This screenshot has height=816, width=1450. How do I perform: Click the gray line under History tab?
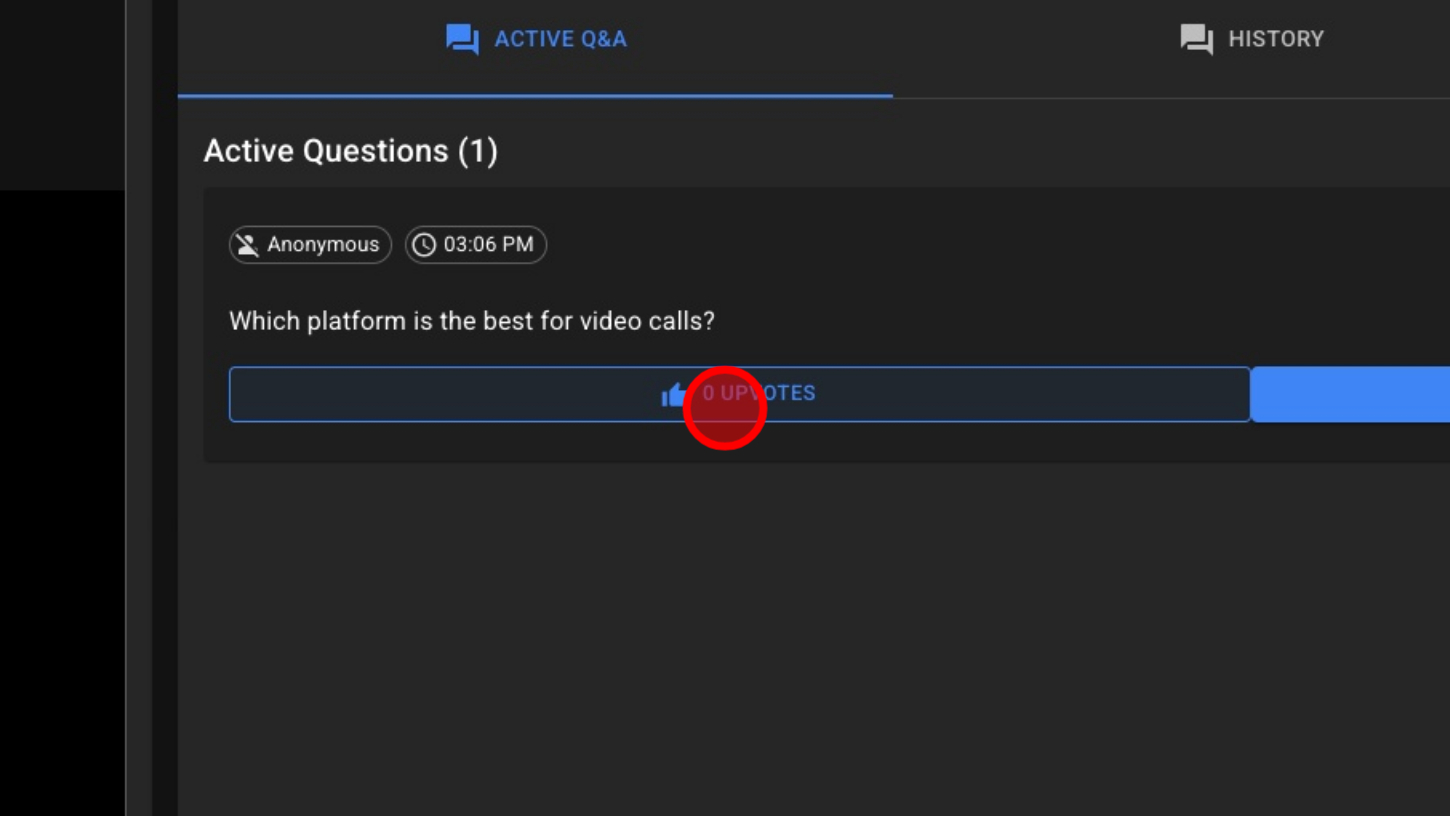coord(1170,98)
